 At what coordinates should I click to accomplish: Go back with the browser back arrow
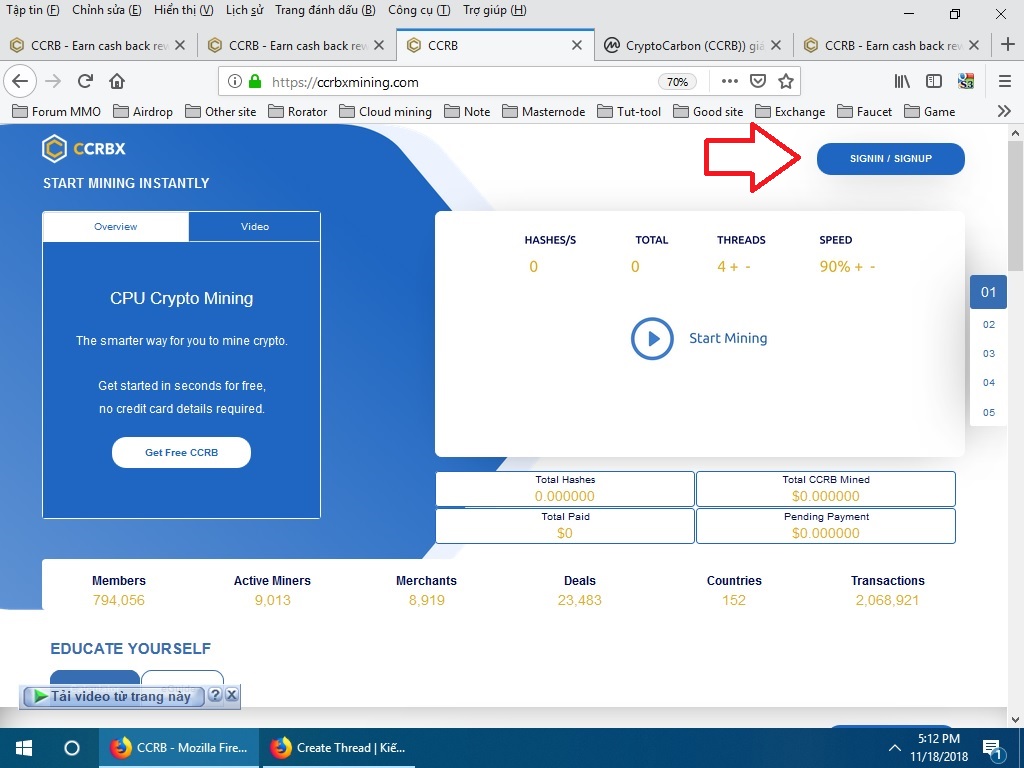20,82
